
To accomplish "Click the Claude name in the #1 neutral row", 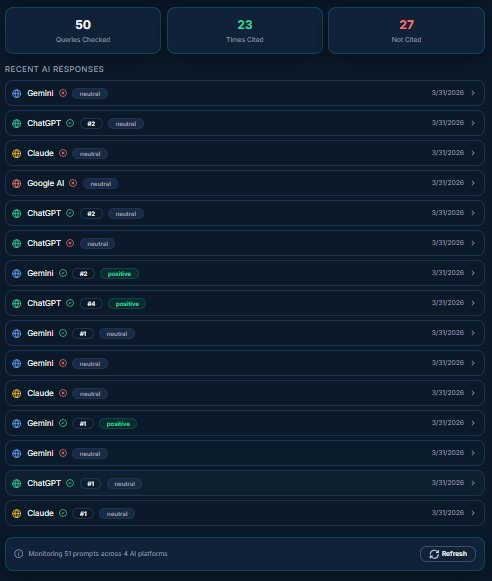I will pos(40,513).
